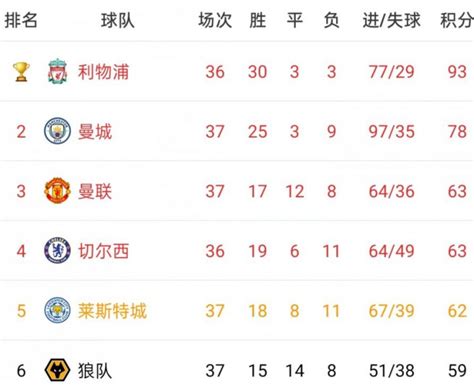Click the 积分 column header
Viewport: 474px width, 391px height.
(457, 20)
